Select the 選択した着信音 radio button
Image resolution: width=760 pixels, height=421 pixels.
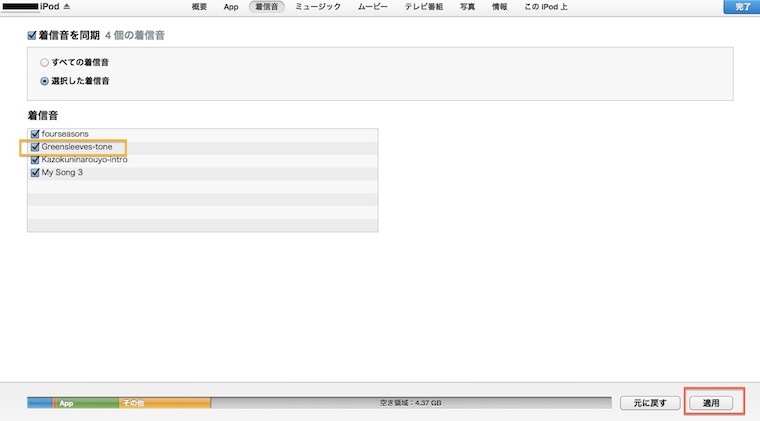click(x=44, y=81)
